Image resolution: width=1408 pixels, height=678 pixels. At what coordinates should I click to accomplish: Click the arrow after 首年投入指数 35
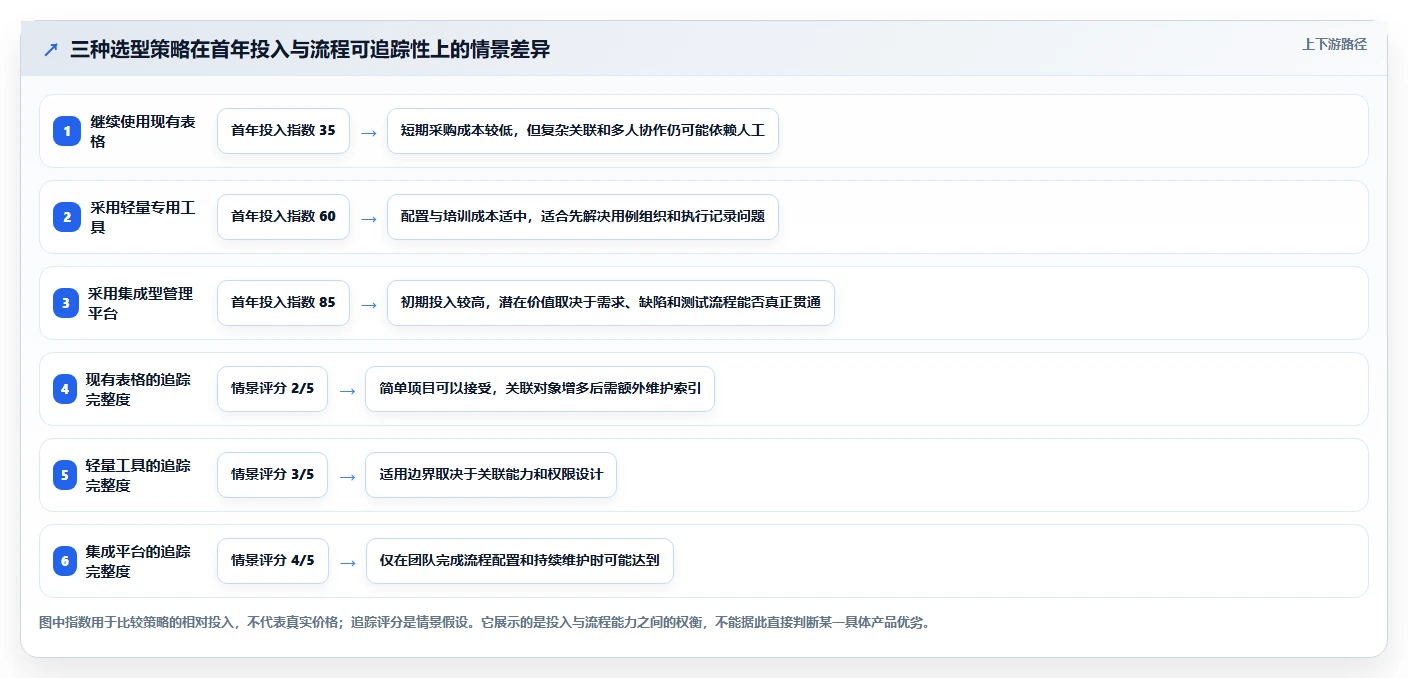tap(369, 132)
